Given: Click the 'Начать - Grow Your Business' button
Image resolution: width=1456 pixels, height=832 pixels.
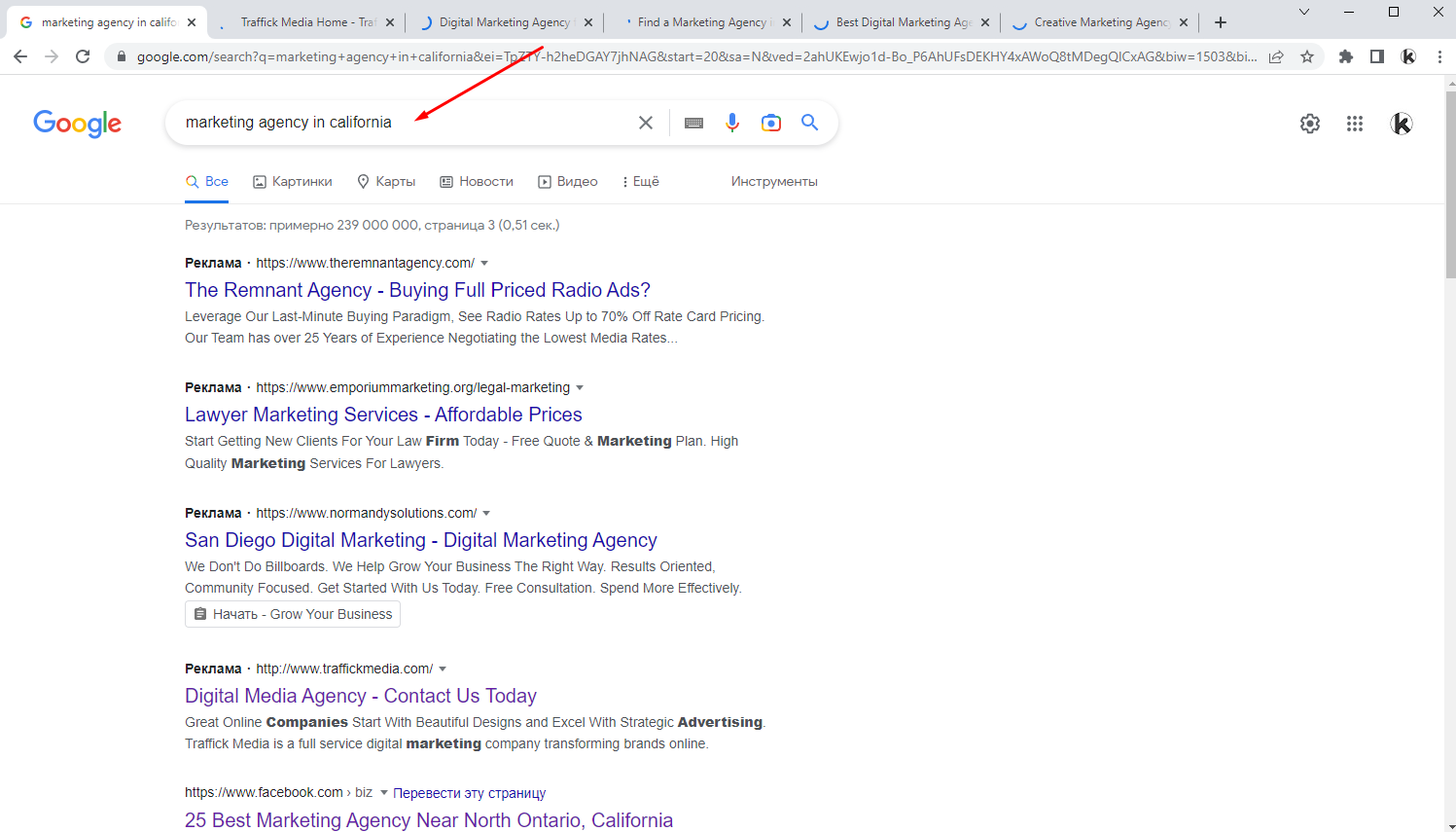Looking at the screenshot, I should pos(292,613).
